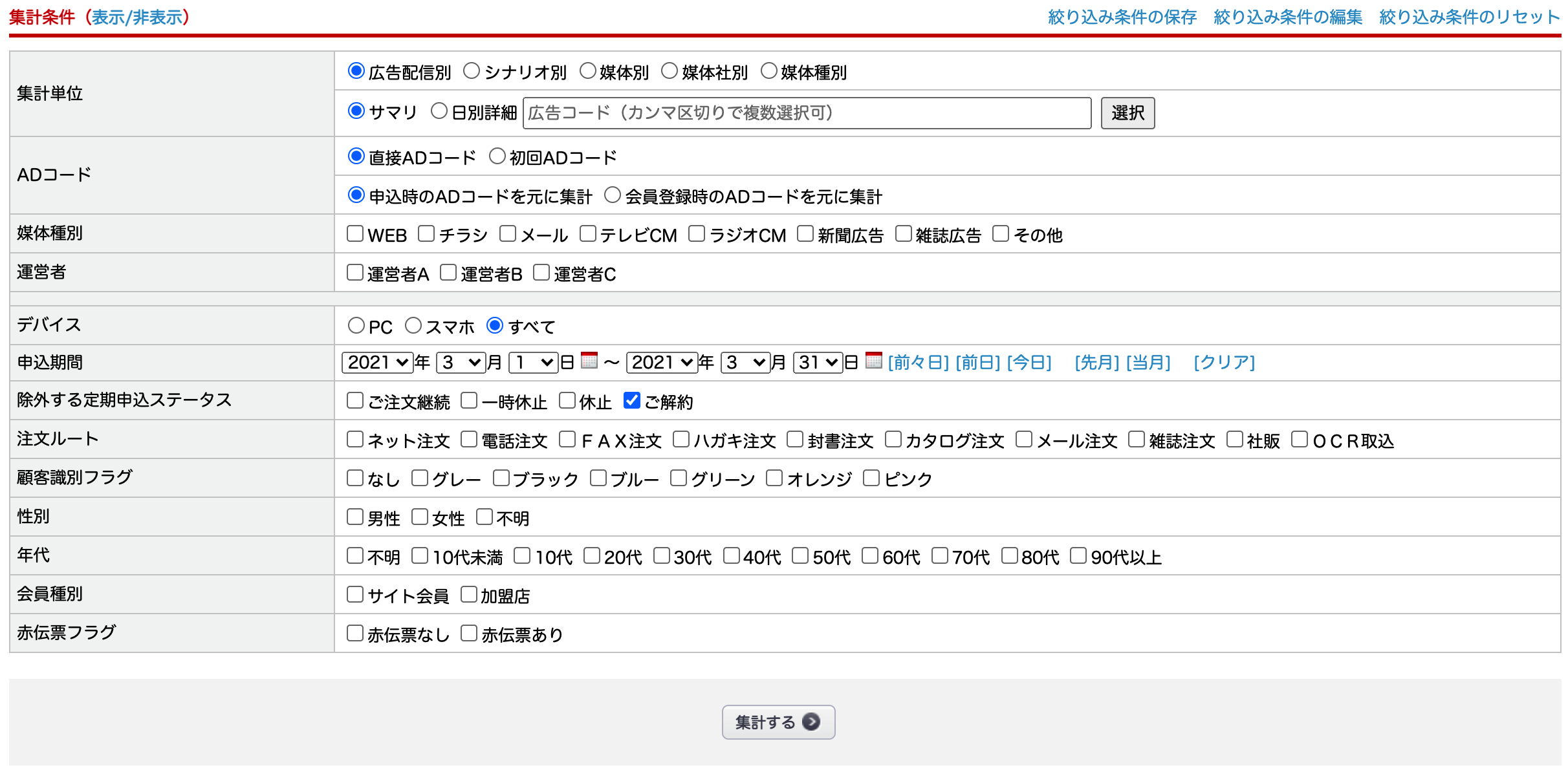The width and height of the screenshot is (1568, 772).
Task: Toggle 表示/非表示 link in header
Action: tap(137, 17)
